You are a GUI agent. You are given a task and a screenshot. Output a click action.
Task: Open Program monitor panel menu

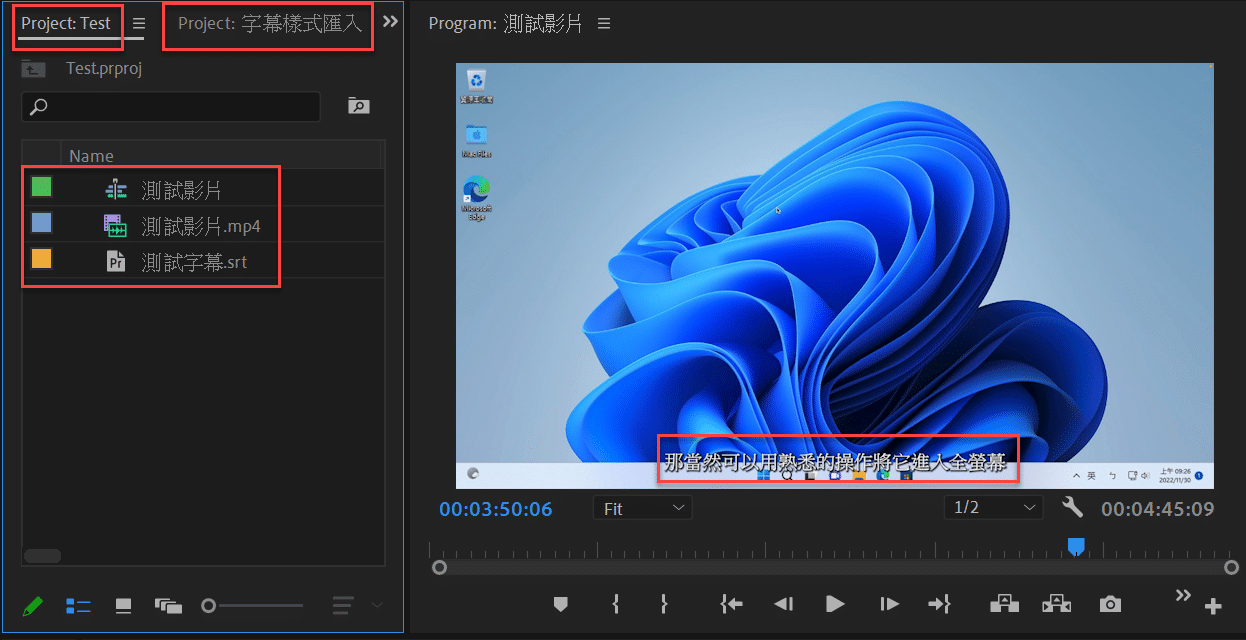(603, 23)
